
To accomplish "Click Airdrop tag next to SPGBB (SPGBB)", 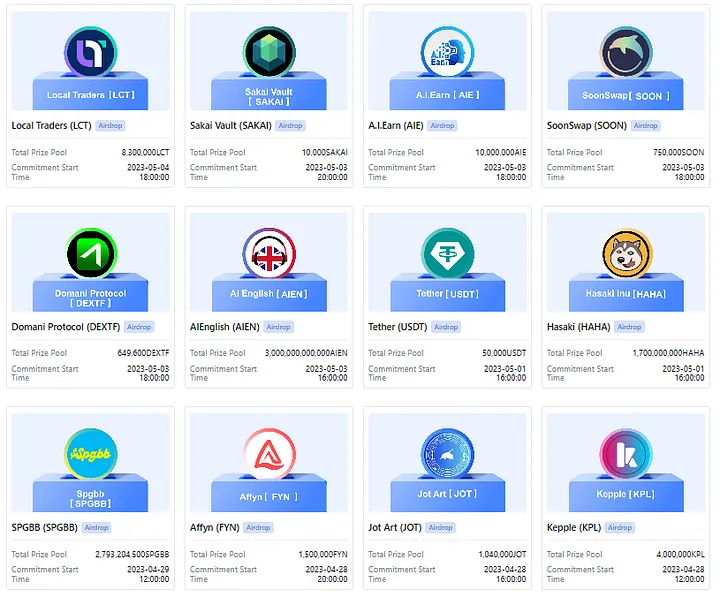I will point(96,528).
